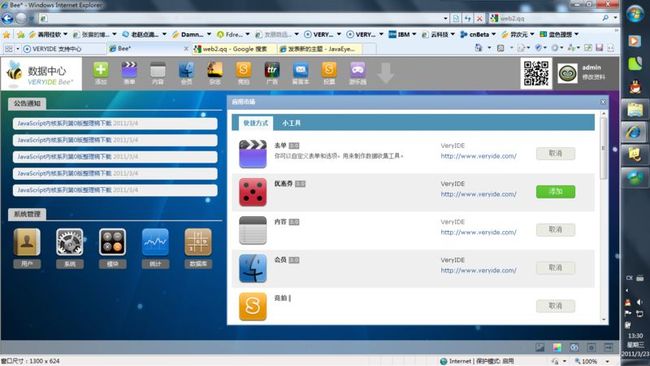Open veryide.com link in 优惠券 row
The image size is (650, 366).
[x=478, y=194]
